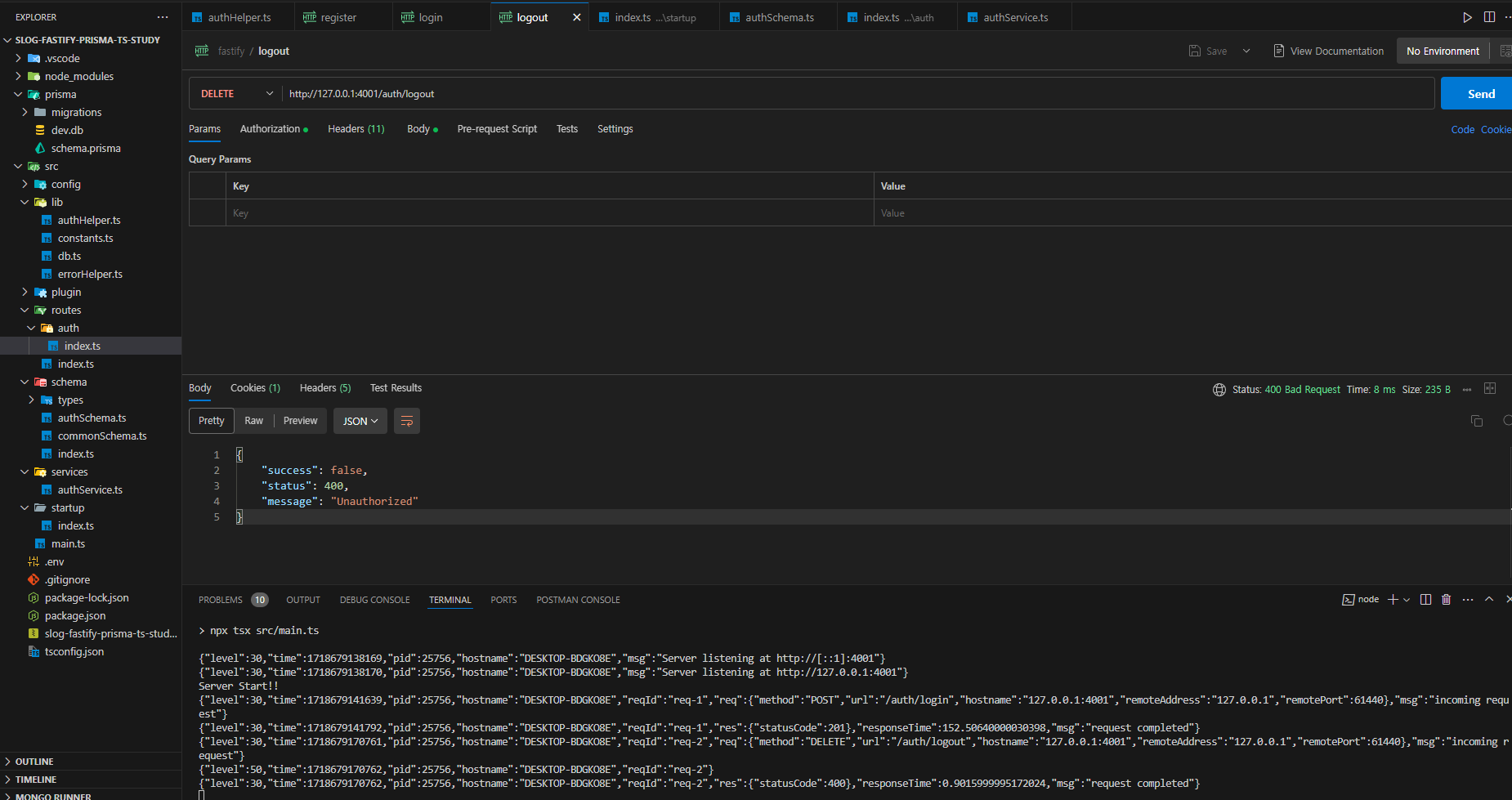Open errorHelper.ts in the lib folder
The height and width of the screenshot is (800, 1512).
pos(90,274)
